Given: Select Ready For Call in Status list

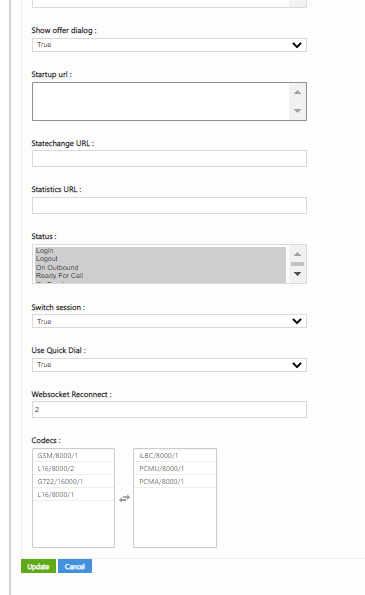Looking at the screenshot, I should [160, 276].
